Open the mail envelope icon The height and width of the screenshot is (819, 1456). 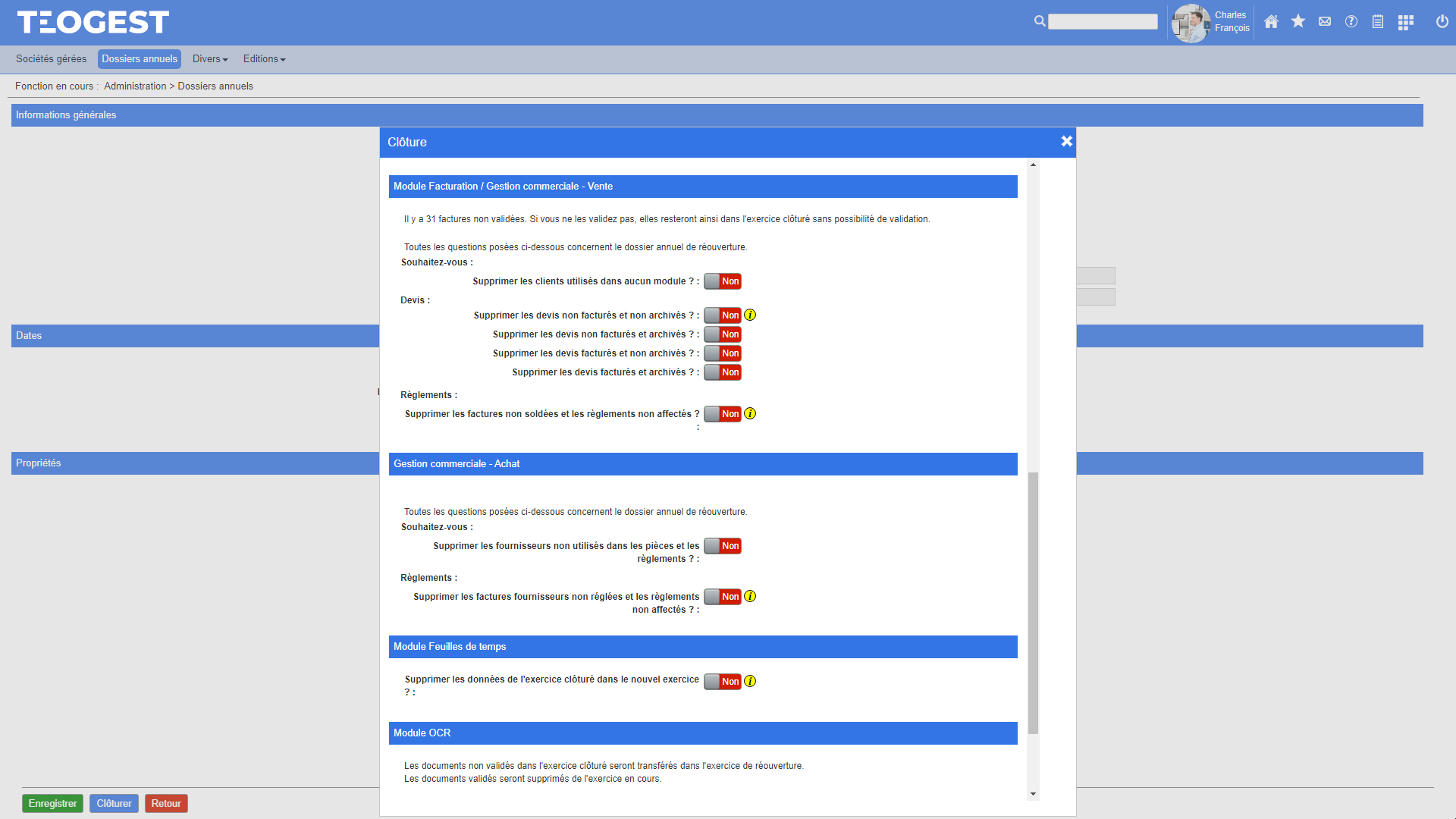click(1325, 22)
